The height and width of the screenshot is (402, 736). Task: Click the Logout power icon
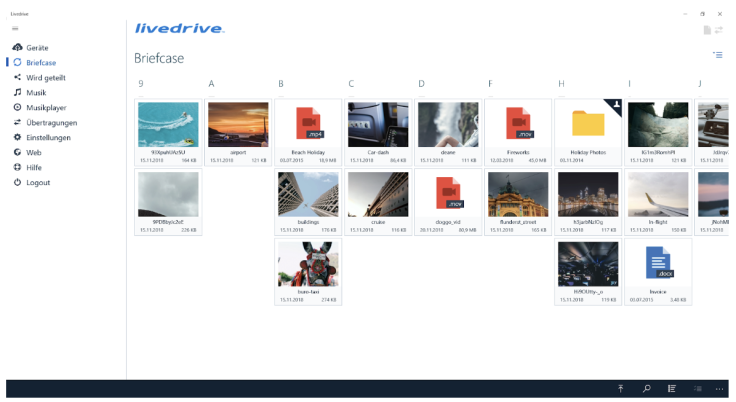click(17, 182)
